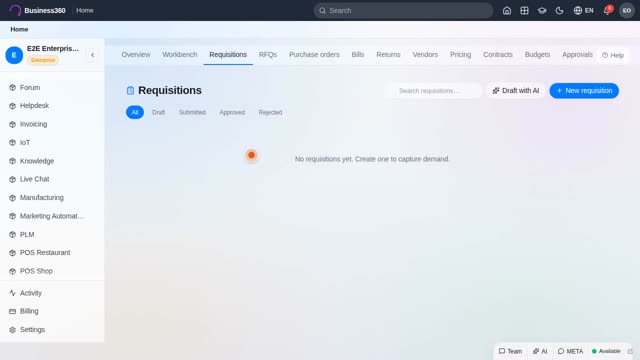Screen dimensions: 640x360
Task: Select the Requisitions tab
Action: [x=228, y=55]
